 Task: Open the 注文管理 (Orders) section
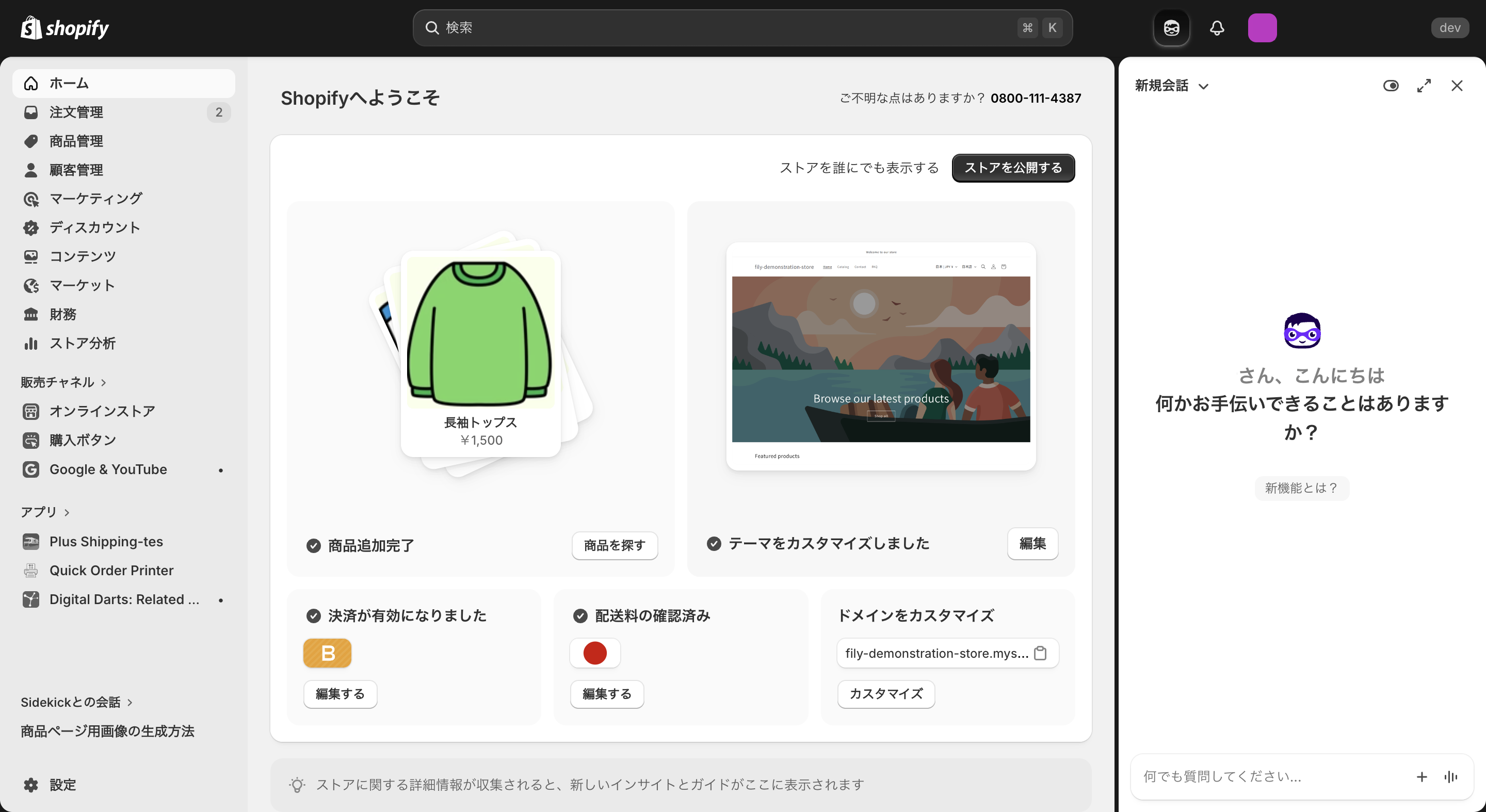click(x=77, y=112)
